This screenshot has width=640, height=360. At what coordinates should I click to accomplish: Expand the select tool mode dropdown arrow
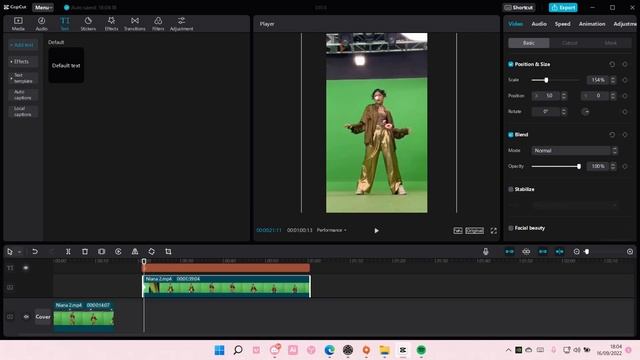[x=19, y=252]
